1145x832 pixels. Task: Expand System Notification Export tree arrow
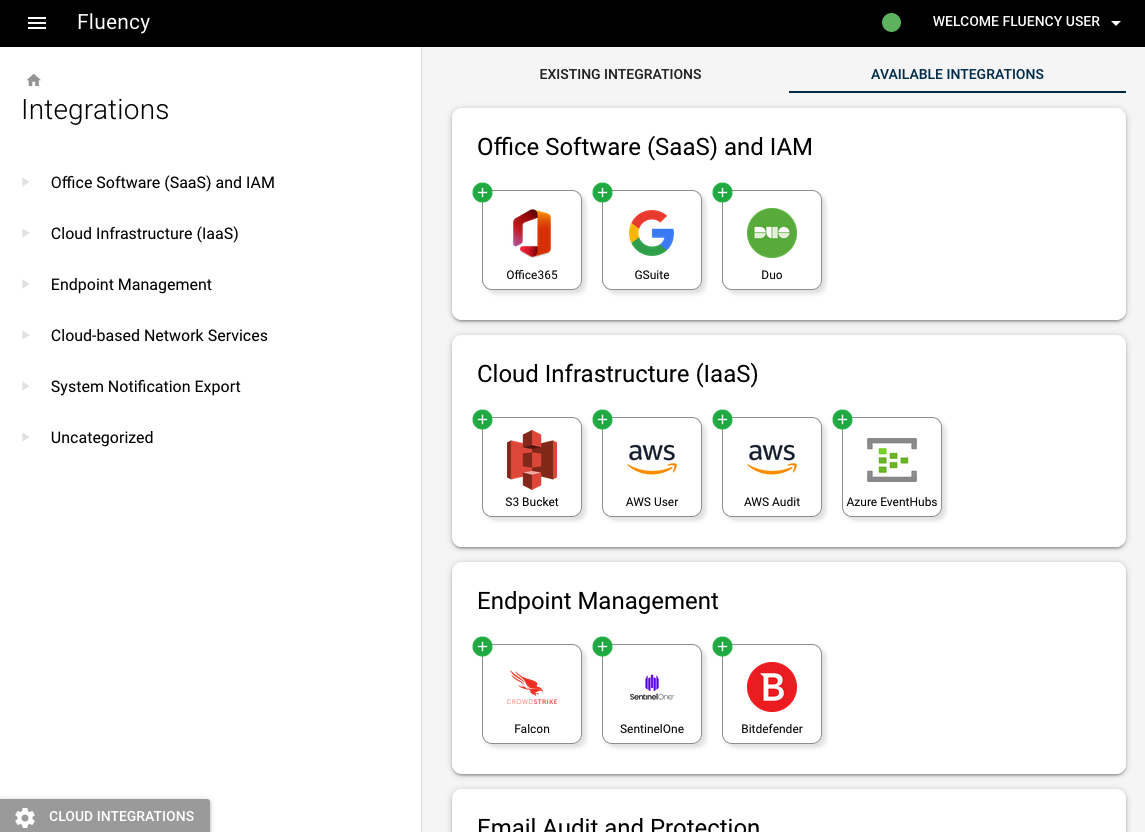[x=26, y=386]
